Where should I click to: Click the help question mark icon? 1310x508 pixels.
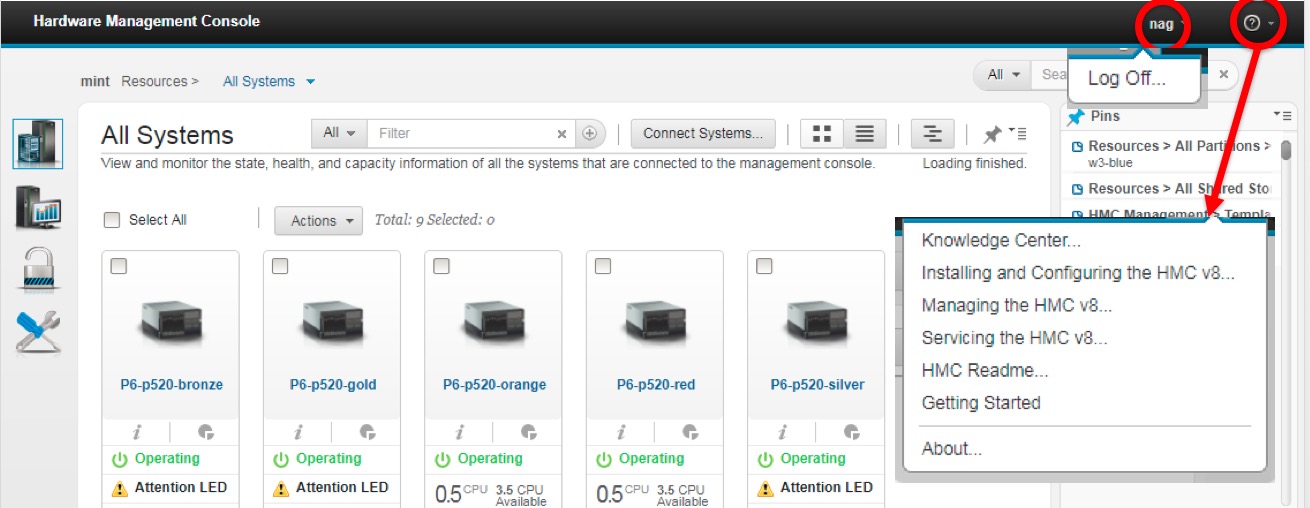(1251, 23)
